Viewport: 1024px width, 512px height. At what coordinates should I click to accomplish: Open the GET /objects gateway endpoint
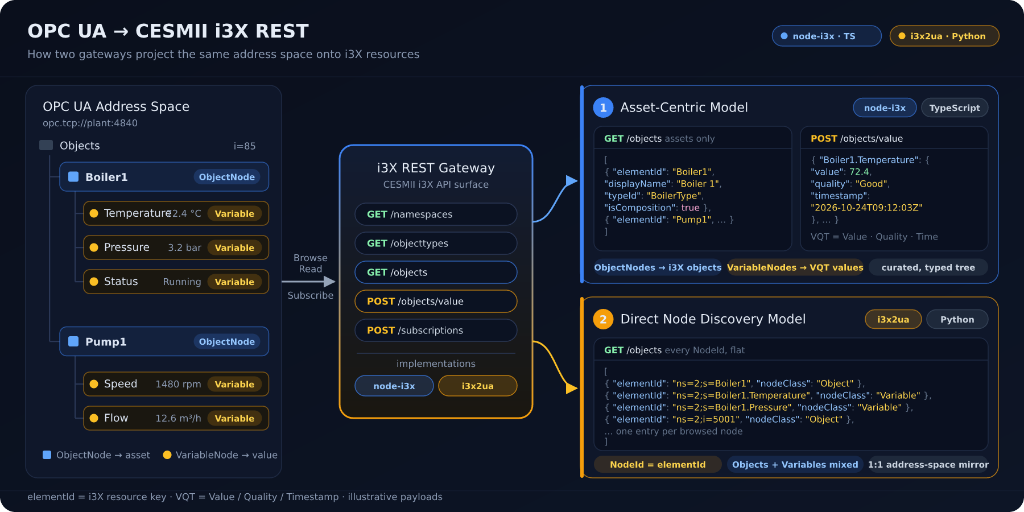(x=436, y=272)
